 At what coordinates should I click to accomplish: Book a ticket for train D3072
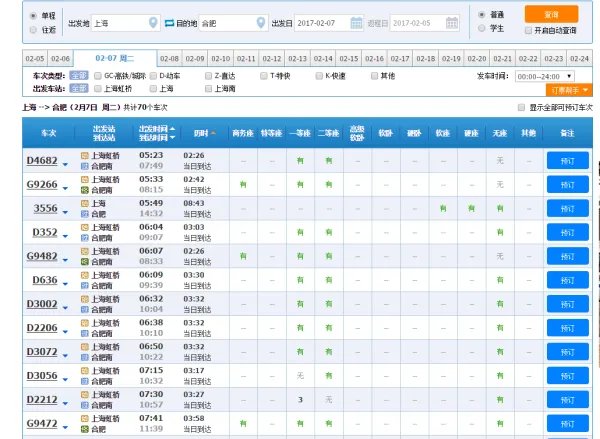click(568, 352)
